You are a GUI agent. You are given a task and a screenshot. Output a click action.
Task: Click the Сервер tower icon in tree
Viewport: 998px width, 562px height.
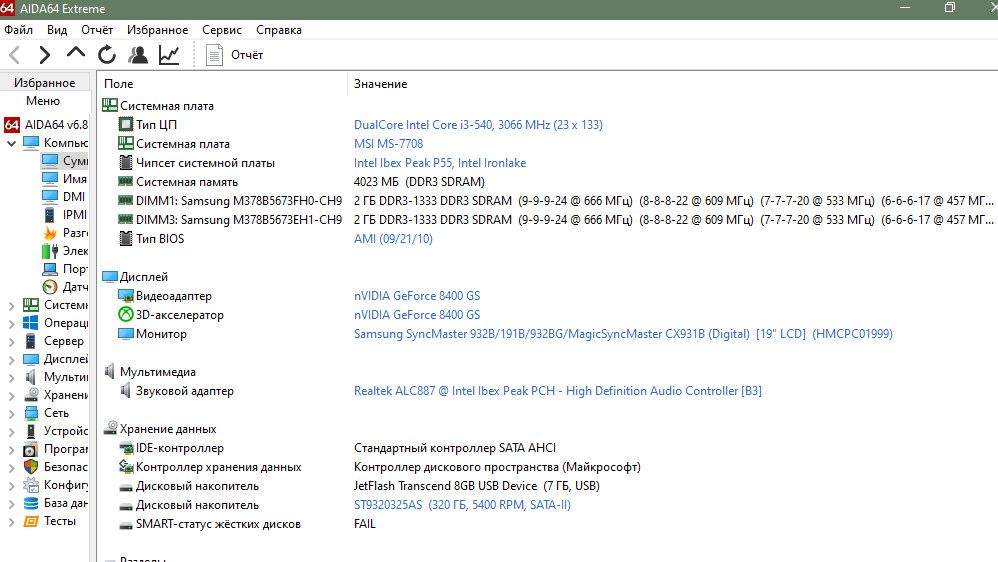31,341
